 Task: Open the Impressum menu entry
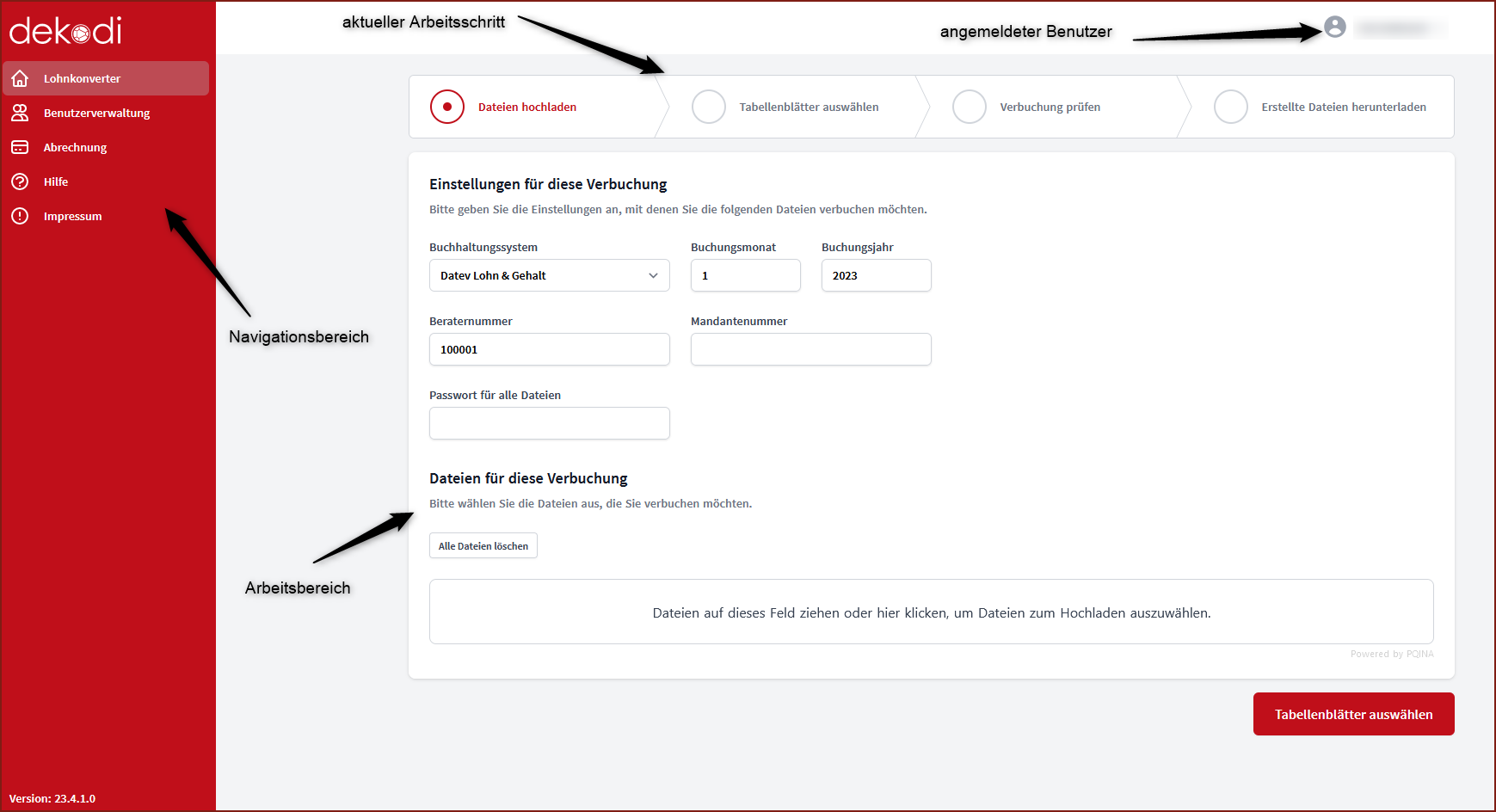106,216
